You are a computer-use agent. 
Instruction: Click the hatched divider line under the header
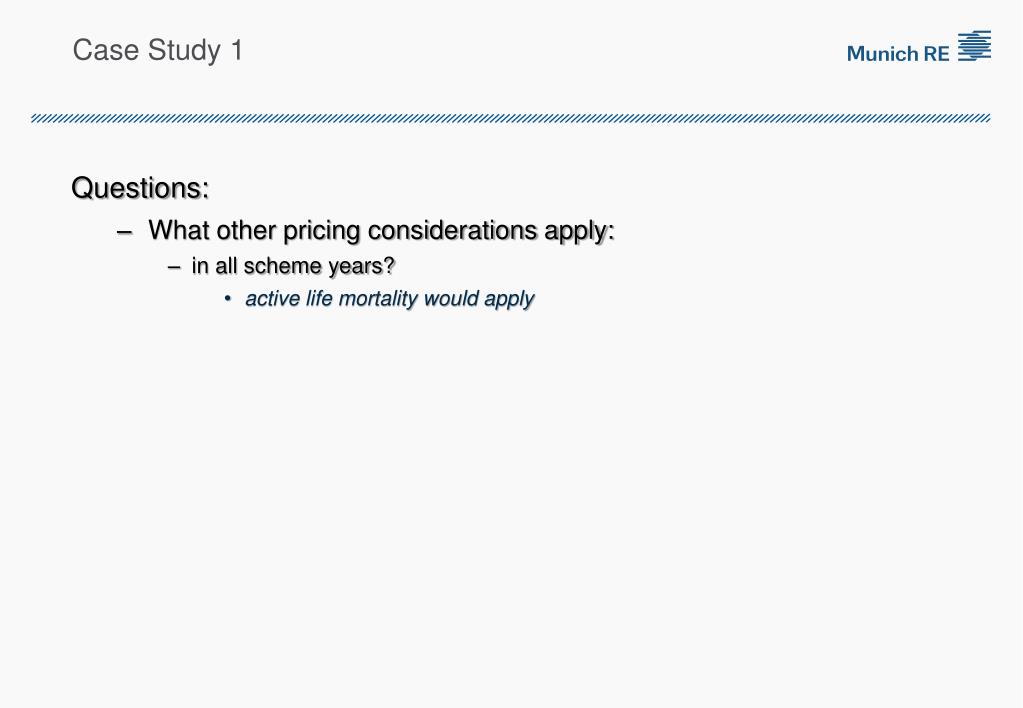pos(510,118)
